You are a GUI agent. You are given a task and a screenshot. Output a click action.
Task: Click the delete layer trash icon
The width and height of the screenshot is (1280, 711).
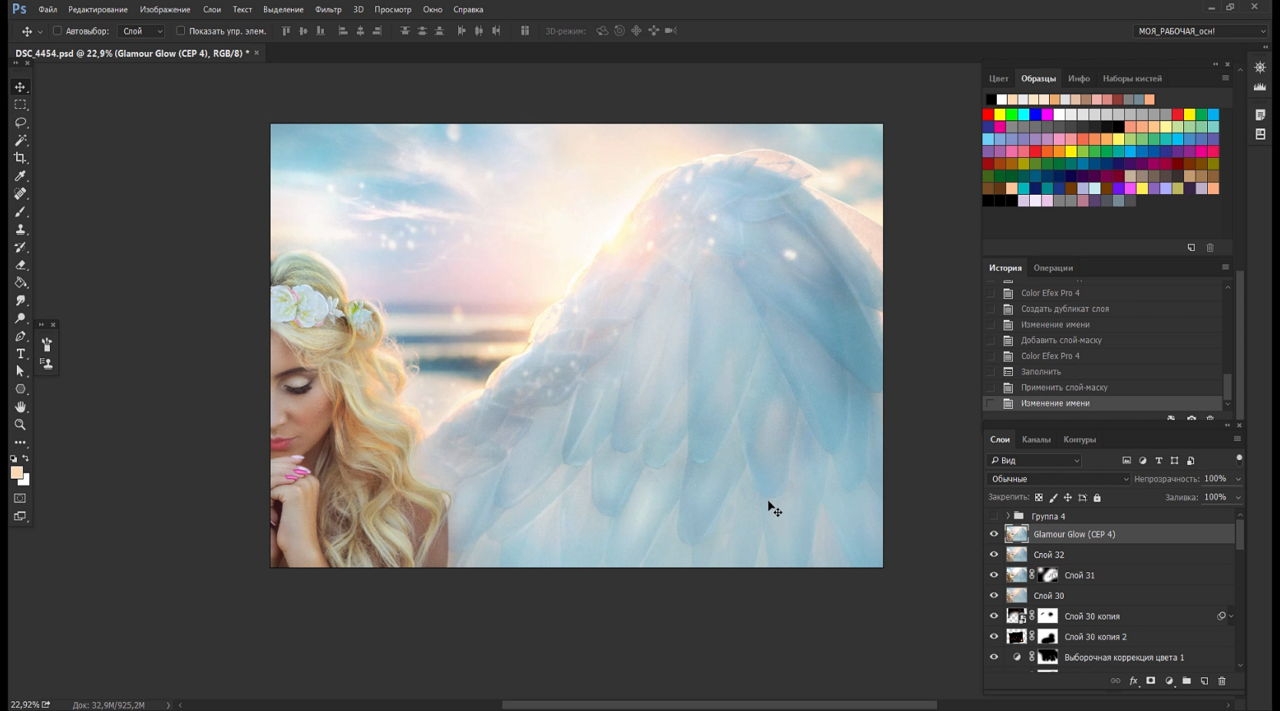tap(1221, 681)
